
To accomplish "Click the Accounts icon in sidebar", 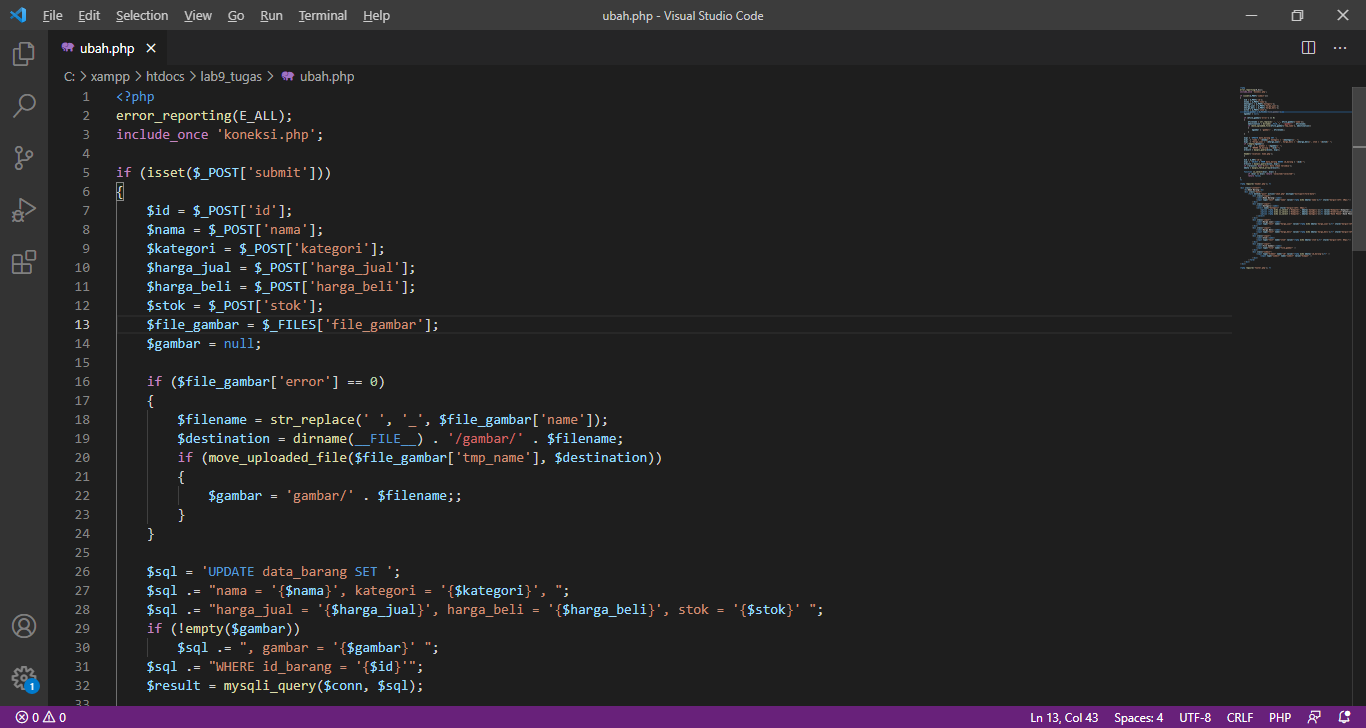I will [x=24, y=627].
